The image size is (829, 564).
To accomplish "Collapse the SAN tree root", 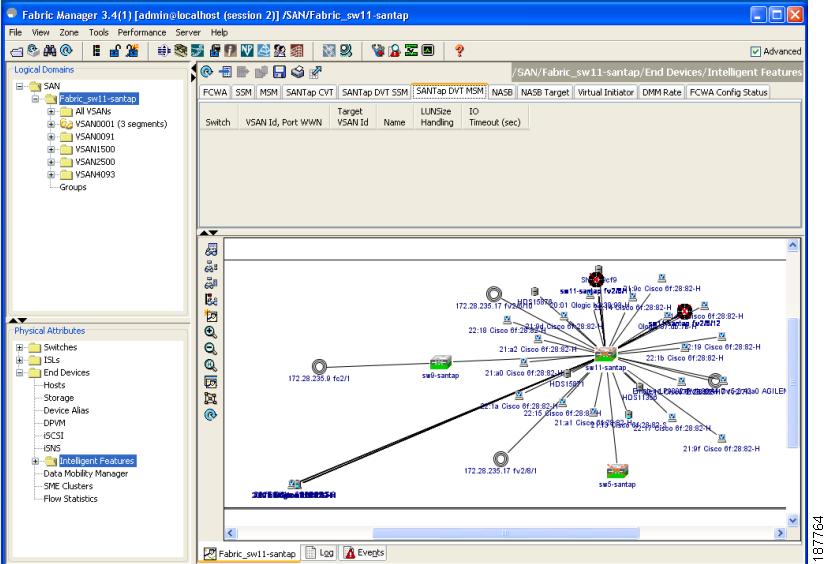I will coord(20,86).
